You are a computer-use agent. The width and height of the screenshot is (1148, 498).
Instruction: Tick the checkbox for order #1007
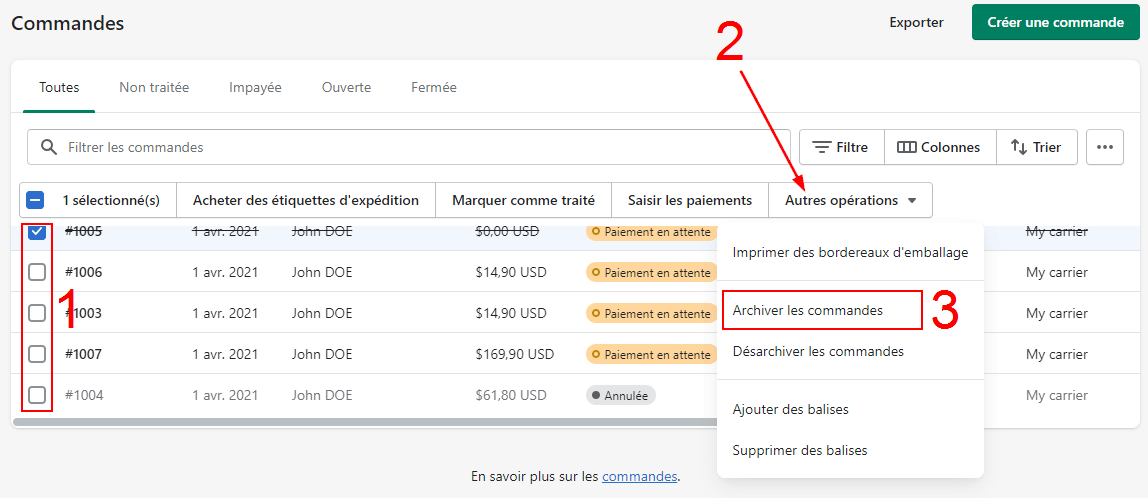(37, 354)
